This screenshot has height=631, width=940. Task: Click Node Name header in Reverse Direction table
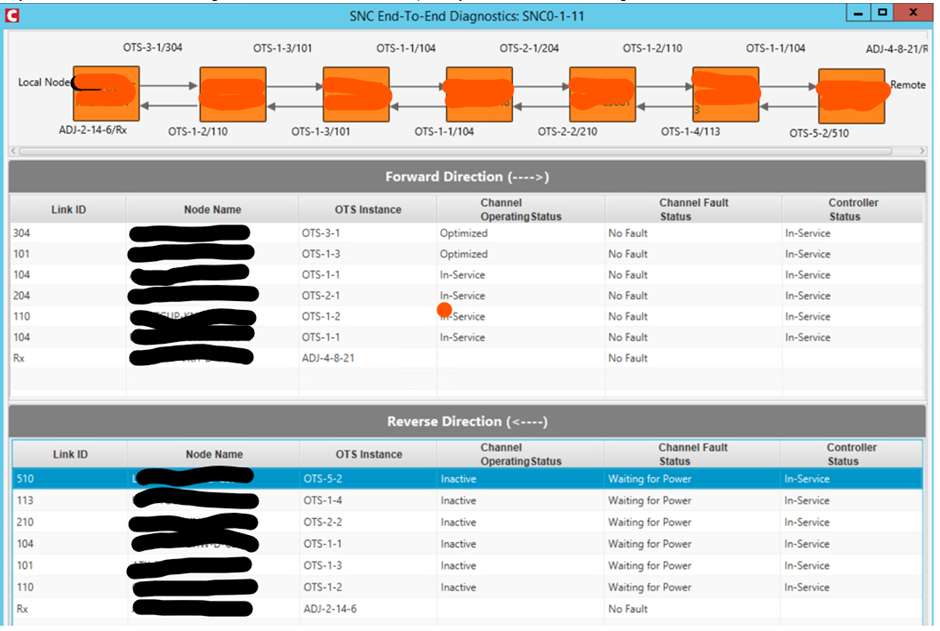(x=214, y=454)
